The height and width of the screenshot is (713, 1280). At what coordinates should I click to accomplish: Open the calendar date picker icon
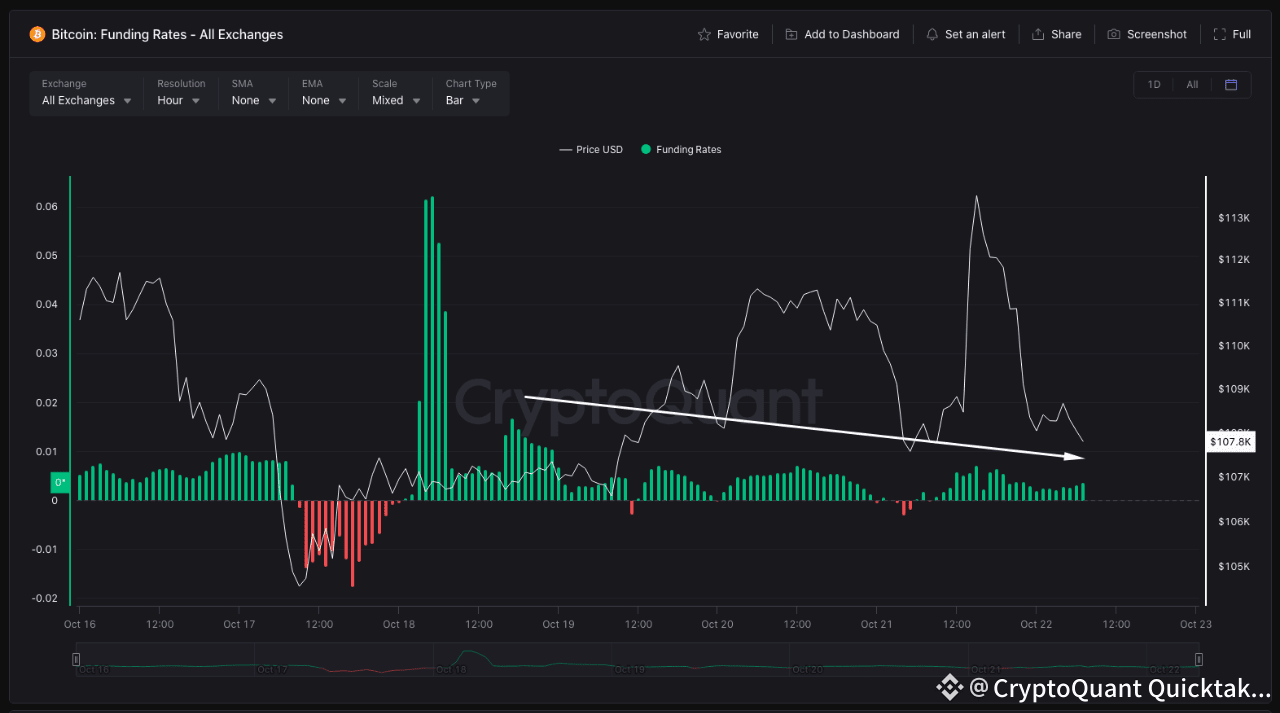coord(1231,85)
